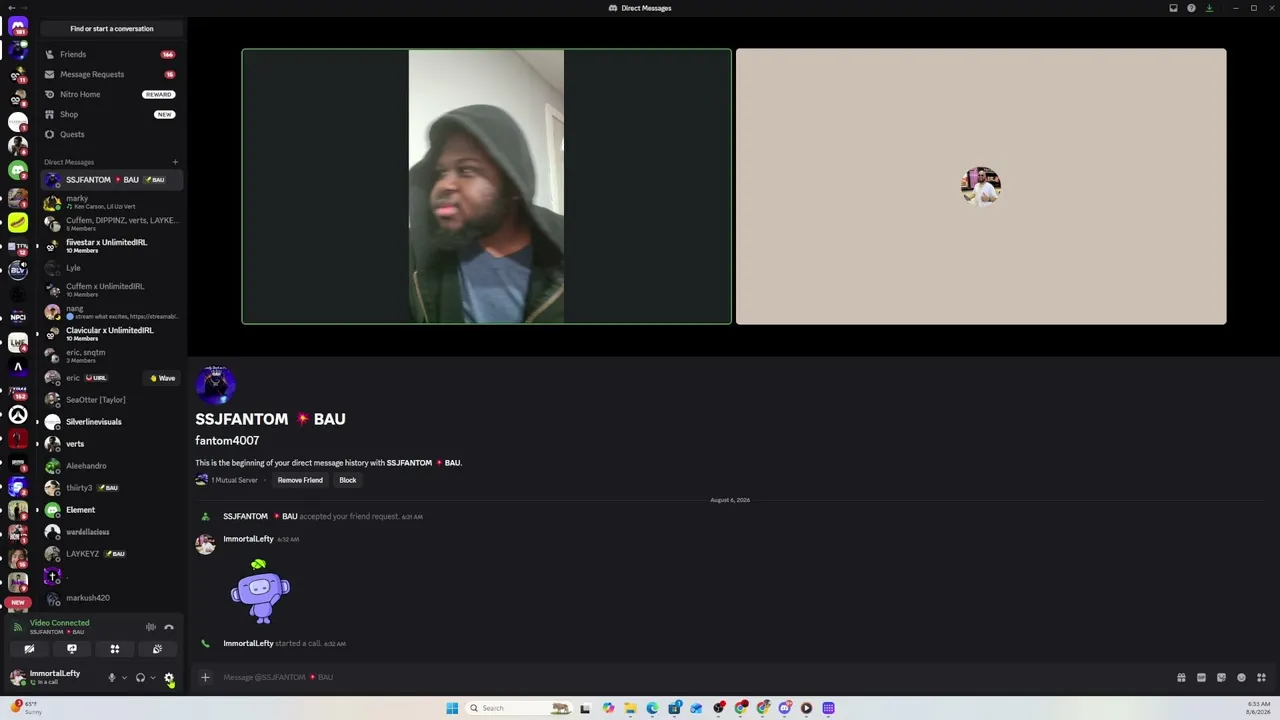Screen dimensions: 1280x720
Task: Open the Quests page
Action: (x=111, y=134)
